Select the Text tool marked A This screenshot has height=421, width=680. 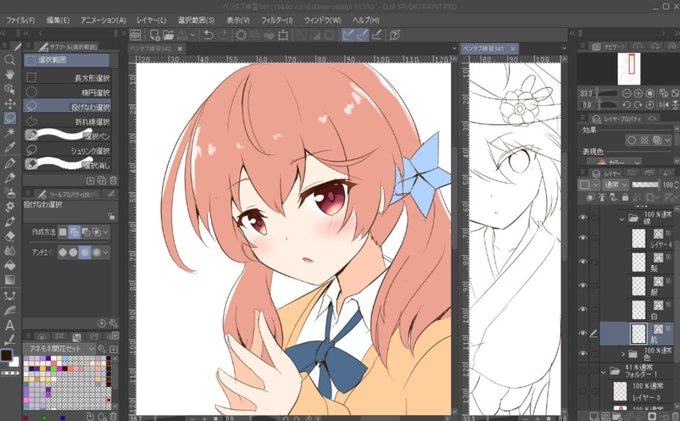click(x=10, y=325)
